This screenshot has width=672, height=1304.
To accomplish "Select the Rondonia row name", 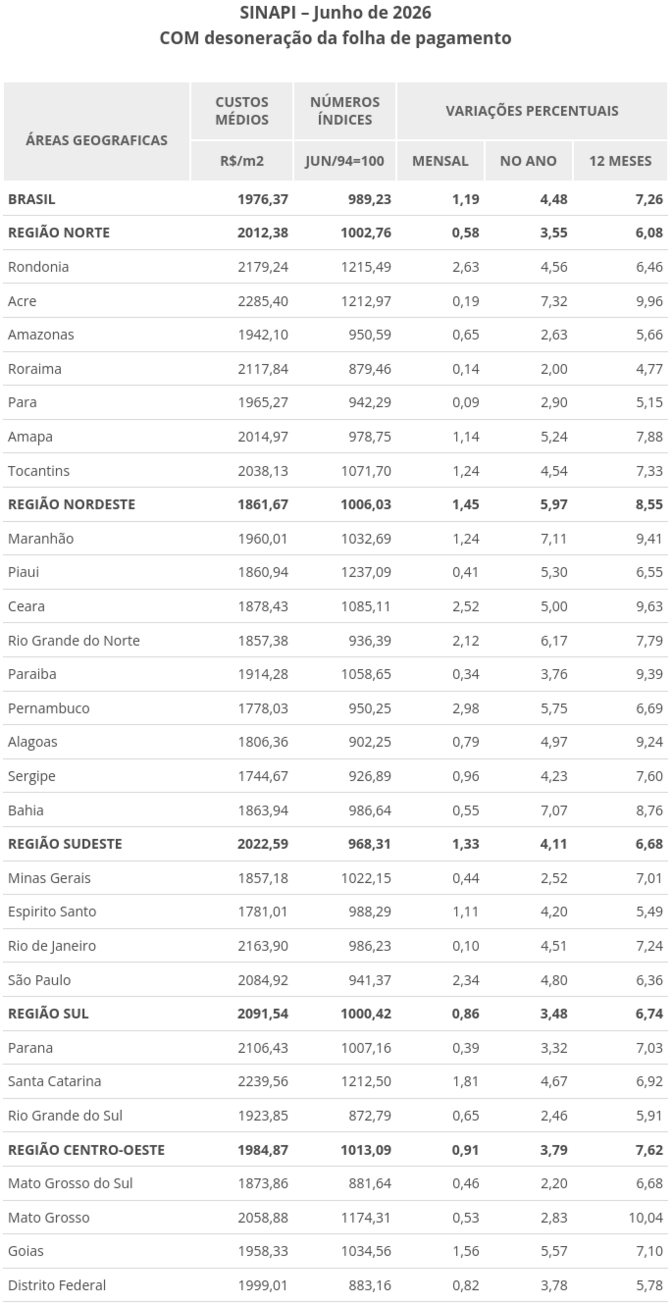I will 38,267.
